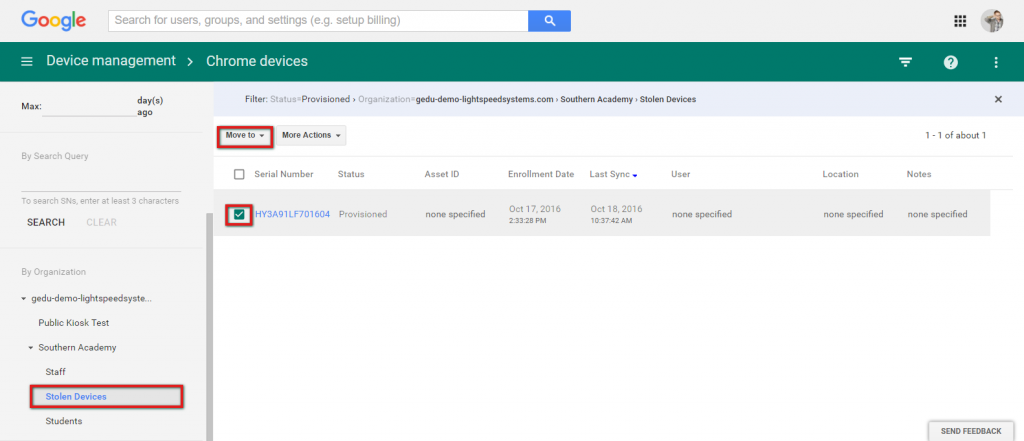1024x441 pixels.
Task: Click the Notes none specified cell
Action: point(937,214)
